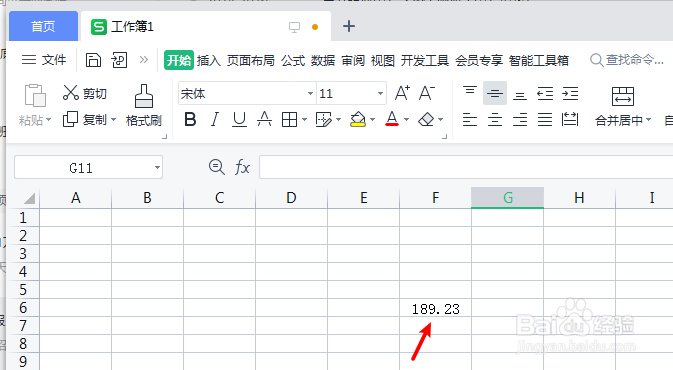
Task: Toggle Italic formatting
Action: click(215, 119)
